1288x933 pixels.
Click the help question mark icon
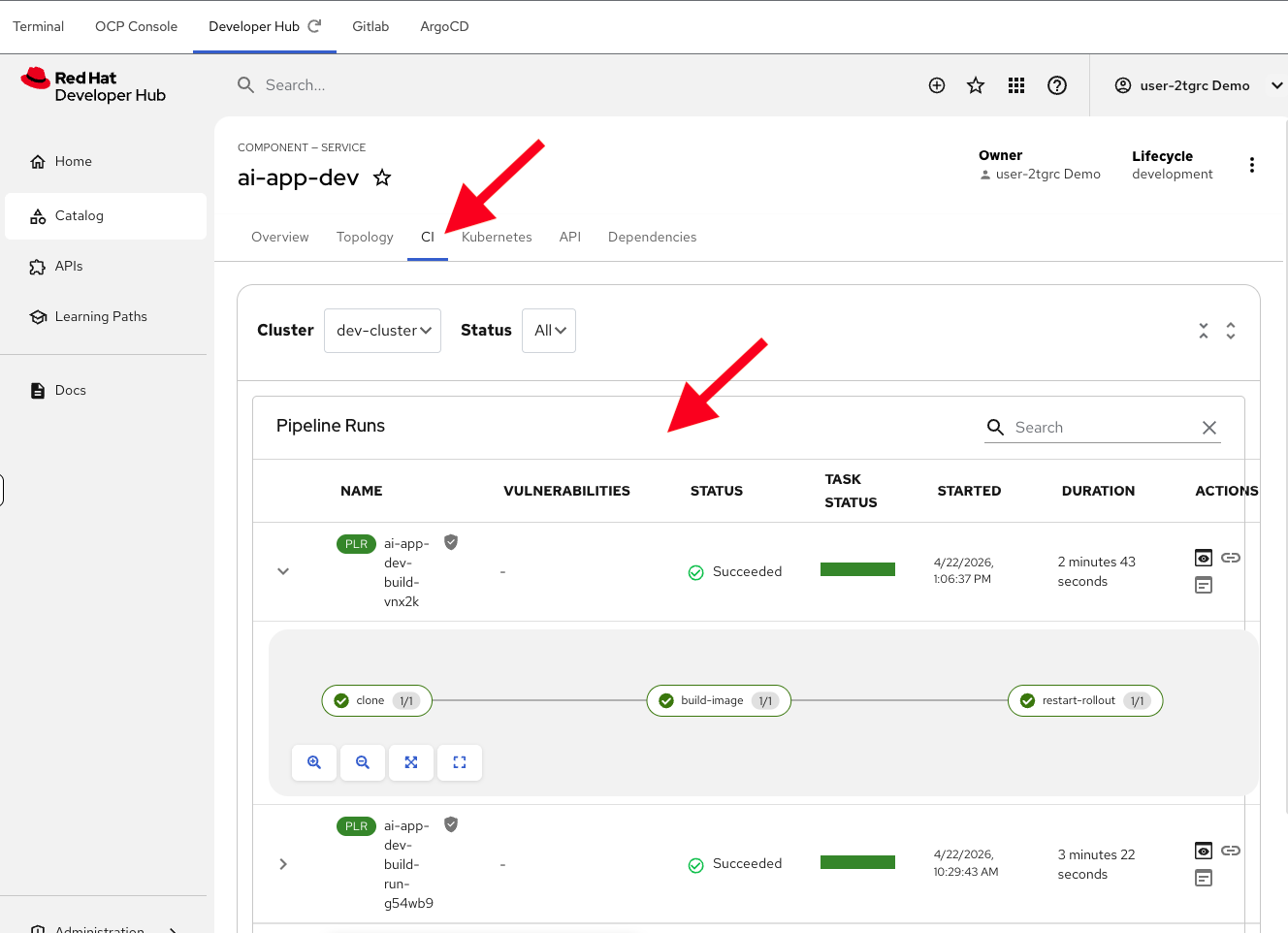1057,85
